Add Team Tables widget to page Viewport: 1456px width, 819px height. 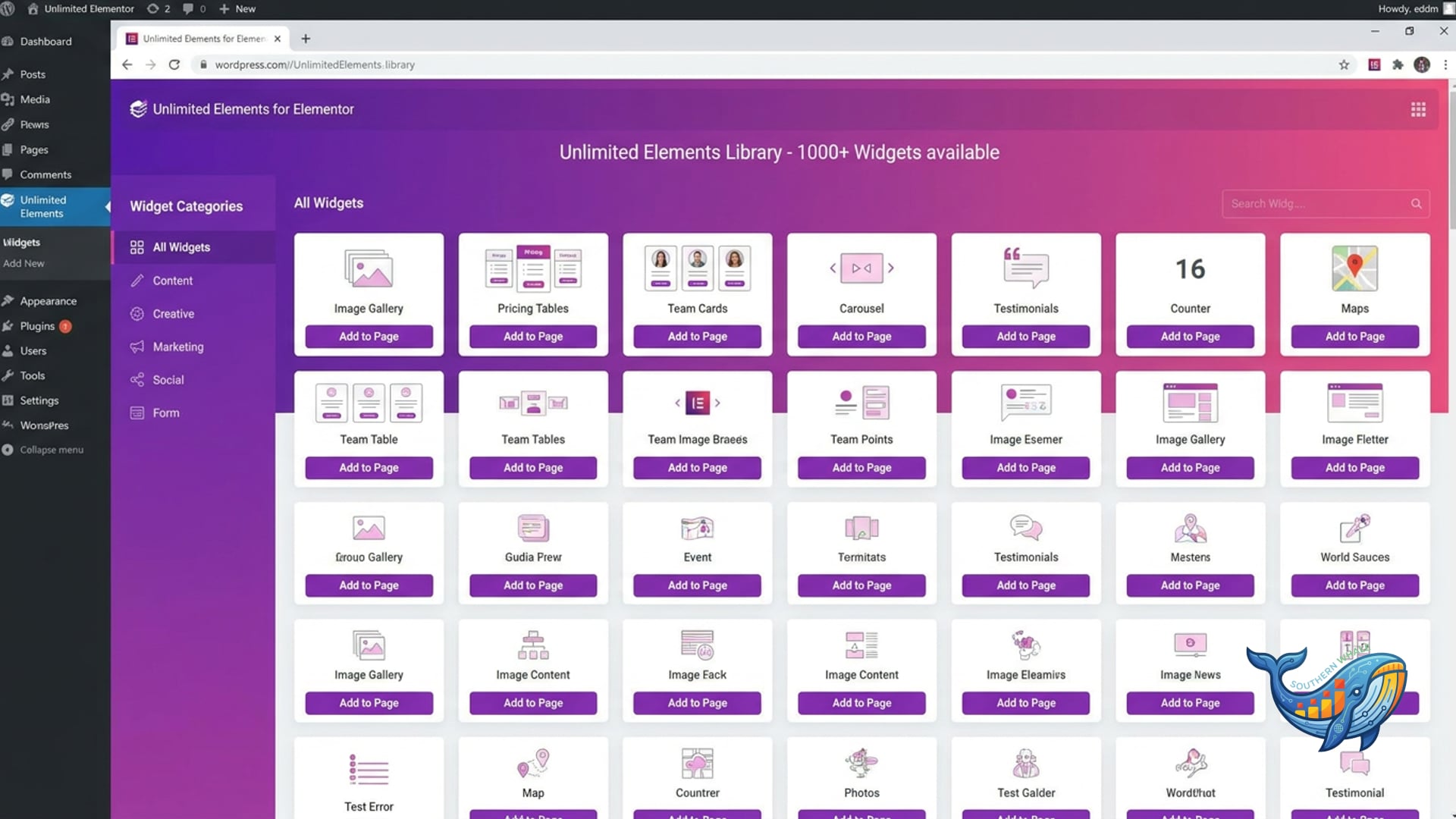pos(533,468)
